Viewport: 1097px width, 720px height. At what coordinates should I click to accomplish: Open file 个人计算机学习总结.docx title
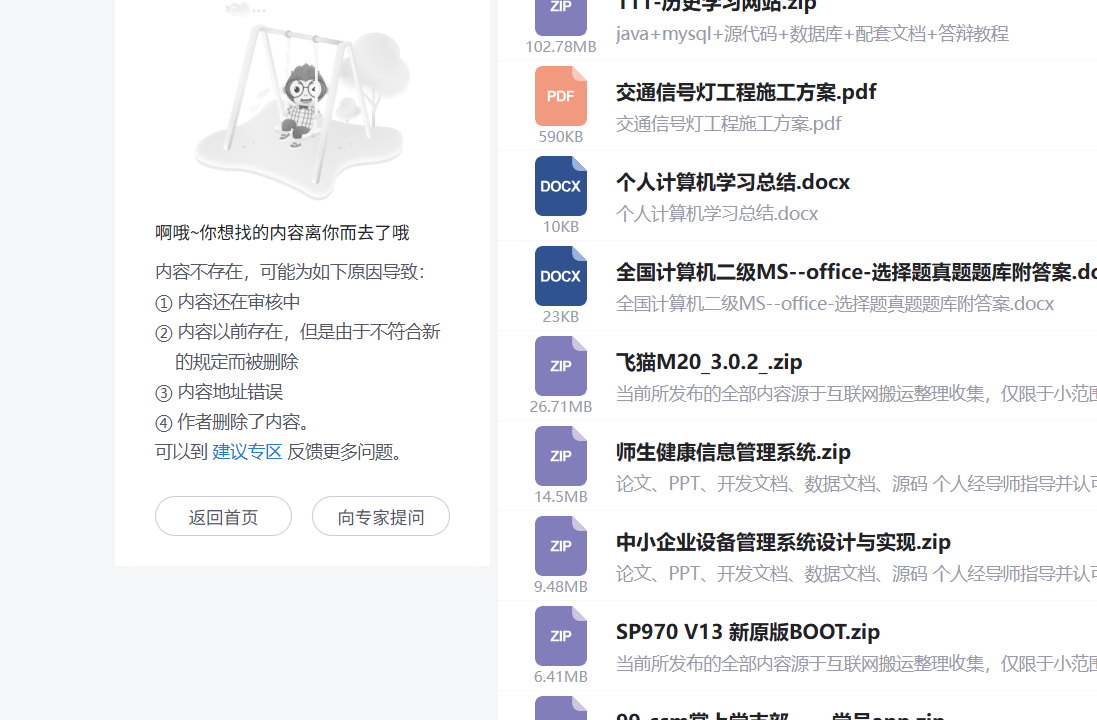(x=732, y=182)
